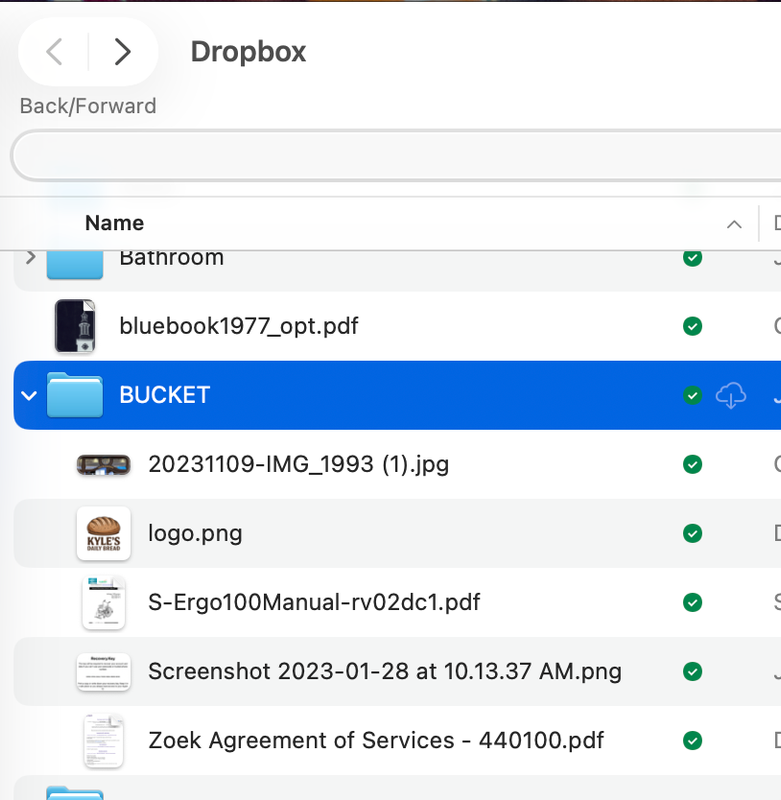The image size is (781, 800).
Task: Select the BUCKET folder icon
Action: [75, 395]
